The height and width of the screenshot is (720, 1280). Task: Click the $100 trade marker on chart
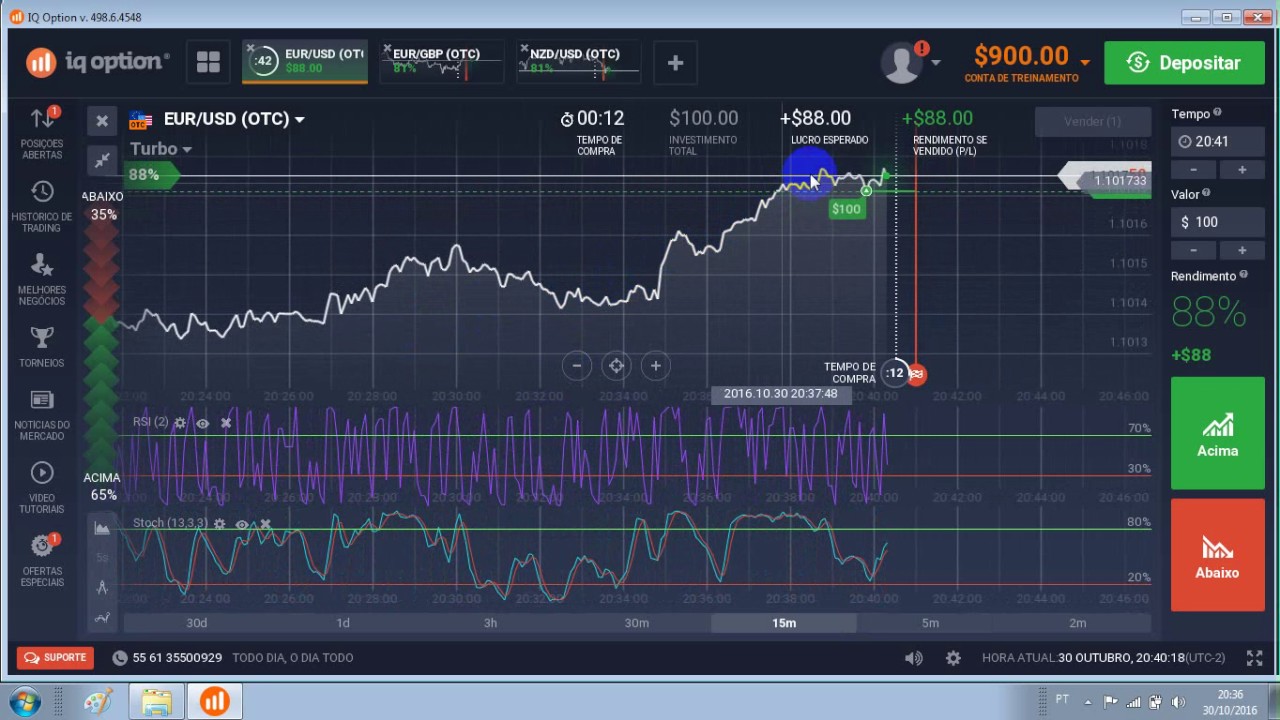[846, 209]
